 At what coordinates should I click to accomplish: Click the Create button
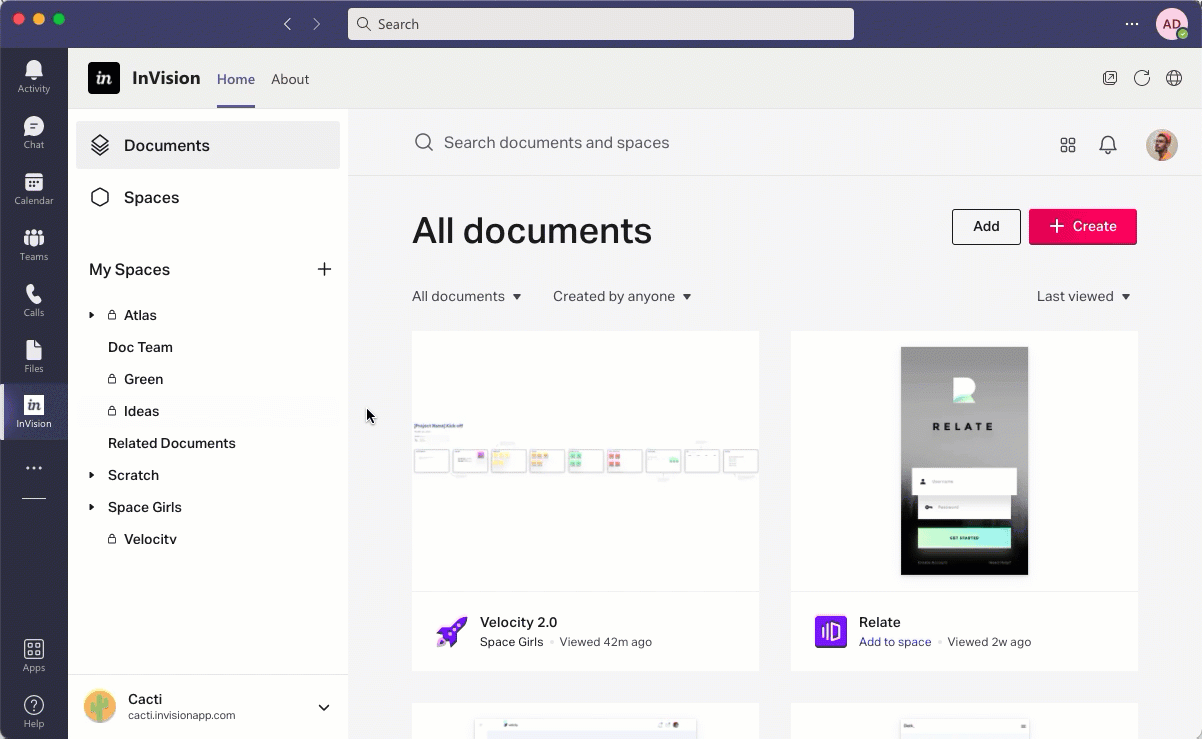[x=1082, y=226]
